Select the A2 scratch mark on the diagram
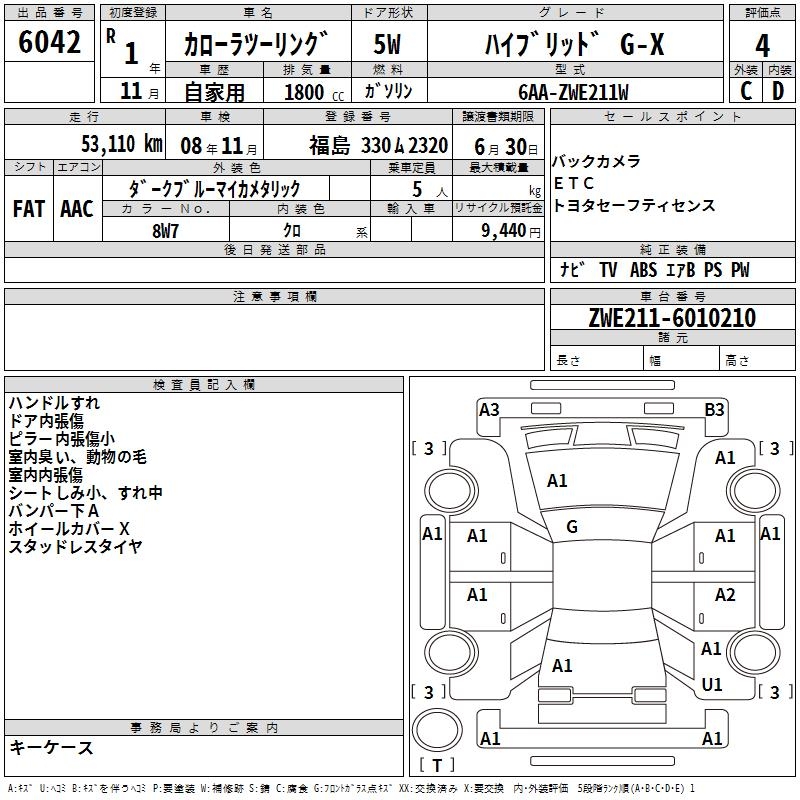This screenshot has width=800, height=800. (725, 595)
